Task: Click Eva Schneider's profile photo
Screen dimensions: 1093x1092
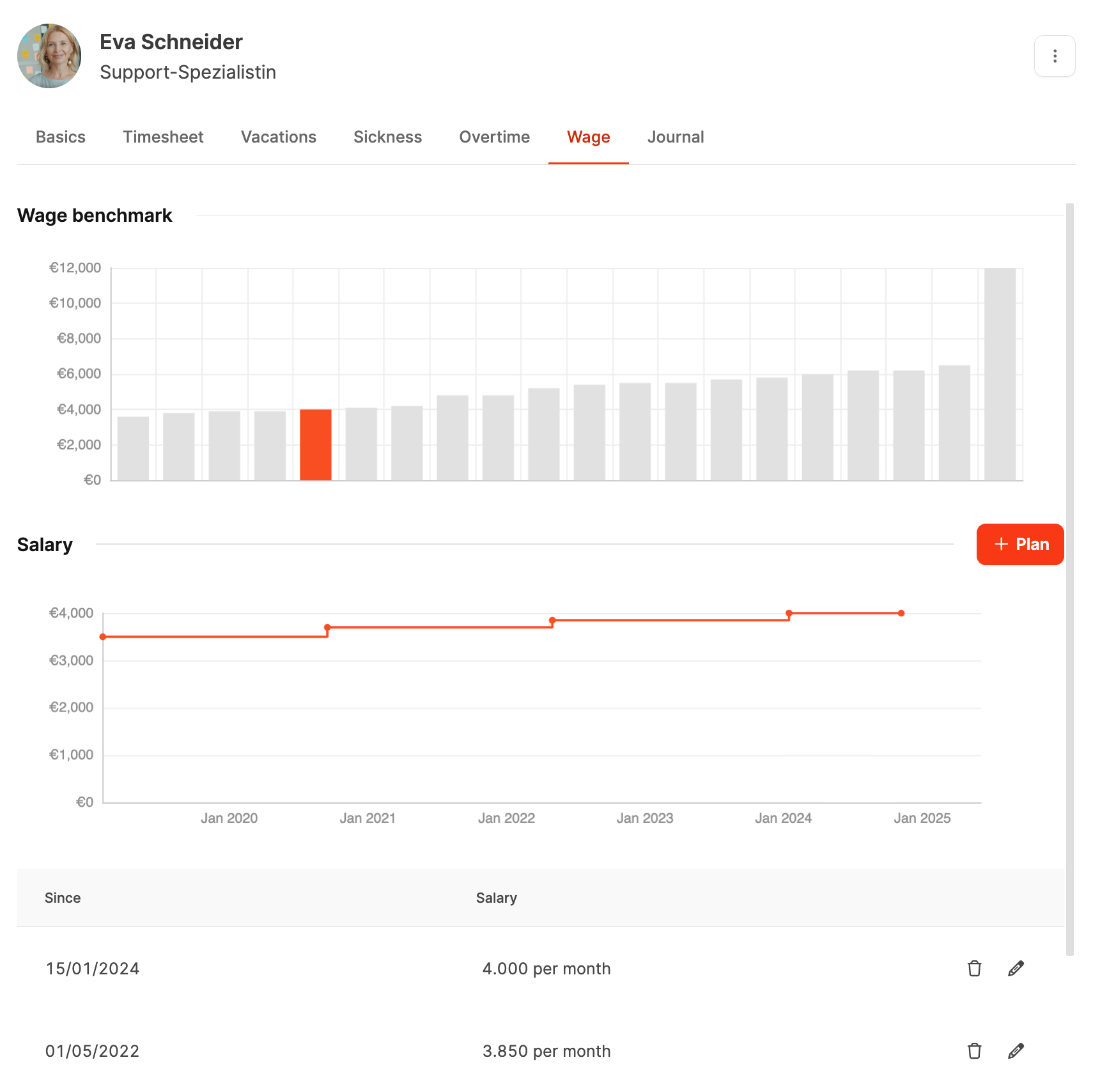Action: pyautogui.click(x=49, y=56)
